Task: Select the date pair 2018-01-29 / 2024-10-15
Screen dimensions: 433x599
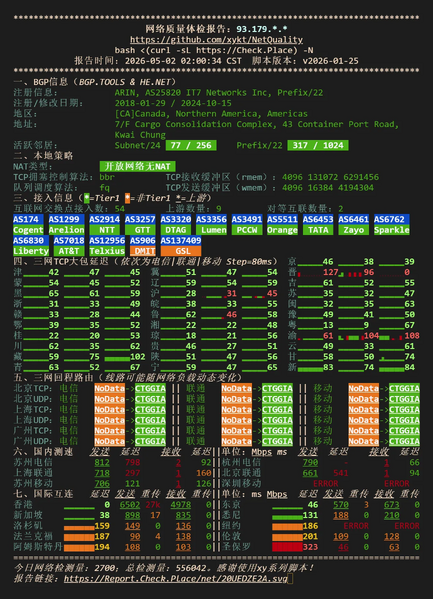Action: [173, 103]
